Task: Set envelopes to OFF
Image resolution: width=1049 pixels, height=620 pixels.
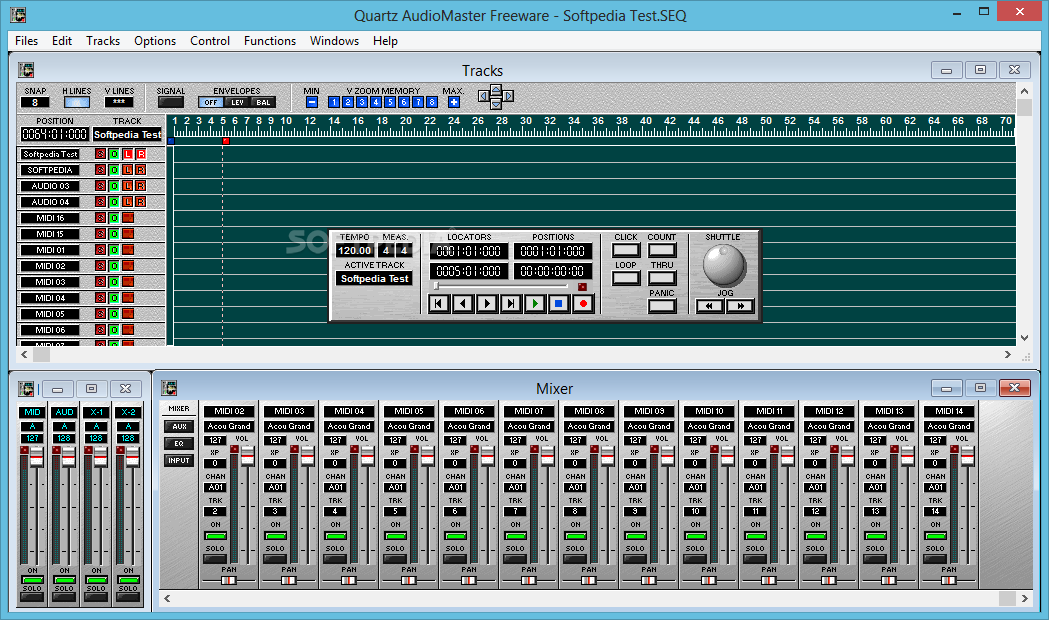Action: (x=211, y=102)
